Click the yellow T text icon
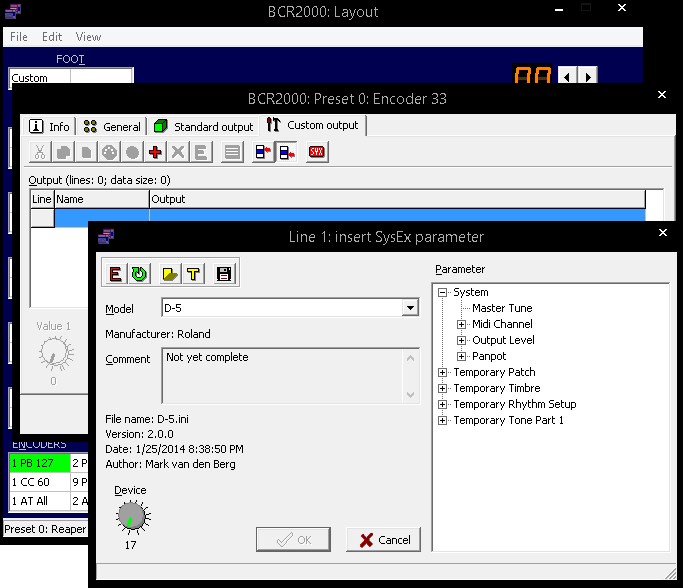 193,274
